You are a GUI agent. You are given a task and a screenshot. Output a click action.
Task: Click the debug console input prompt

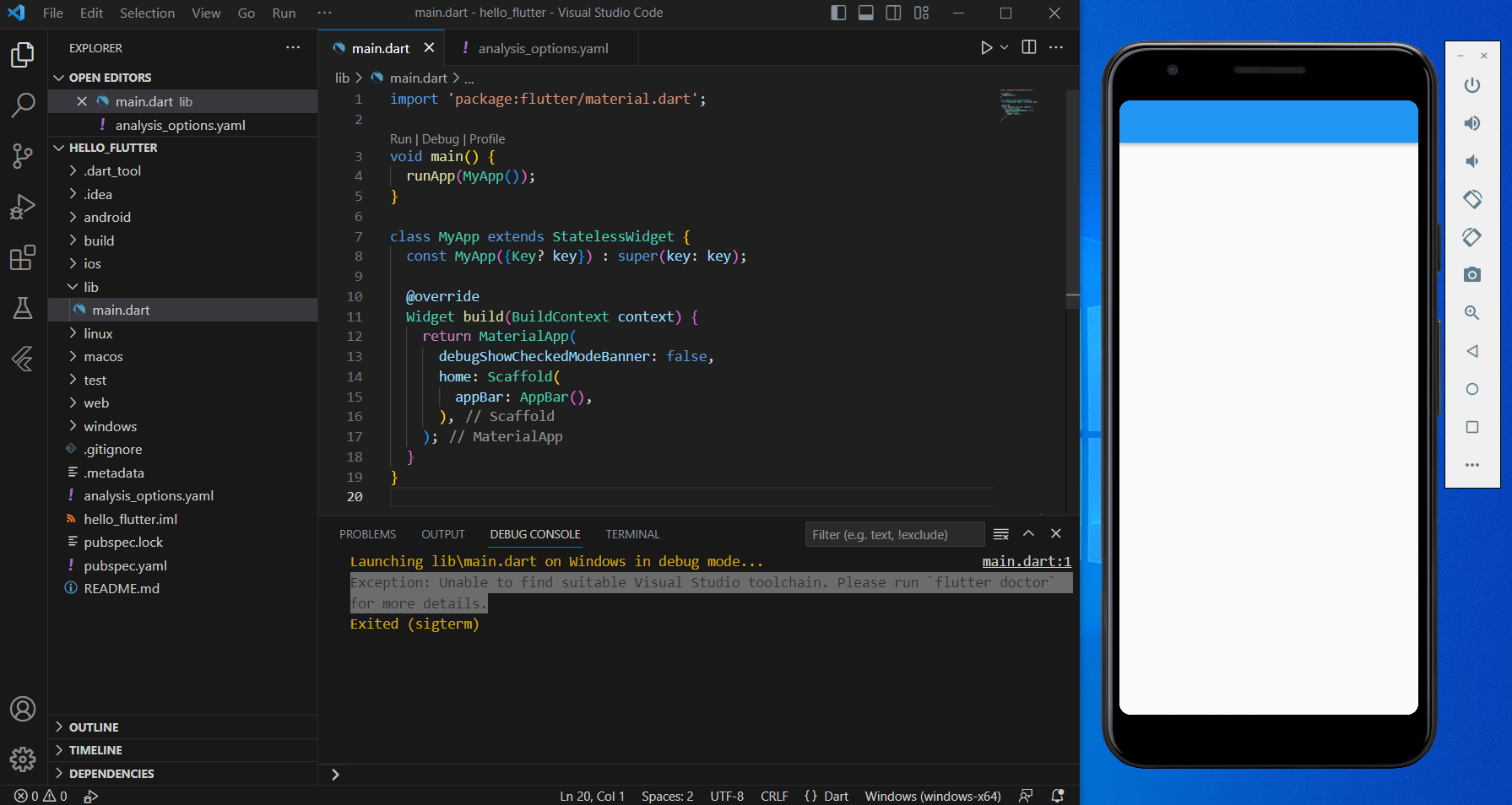coord(699,775)
